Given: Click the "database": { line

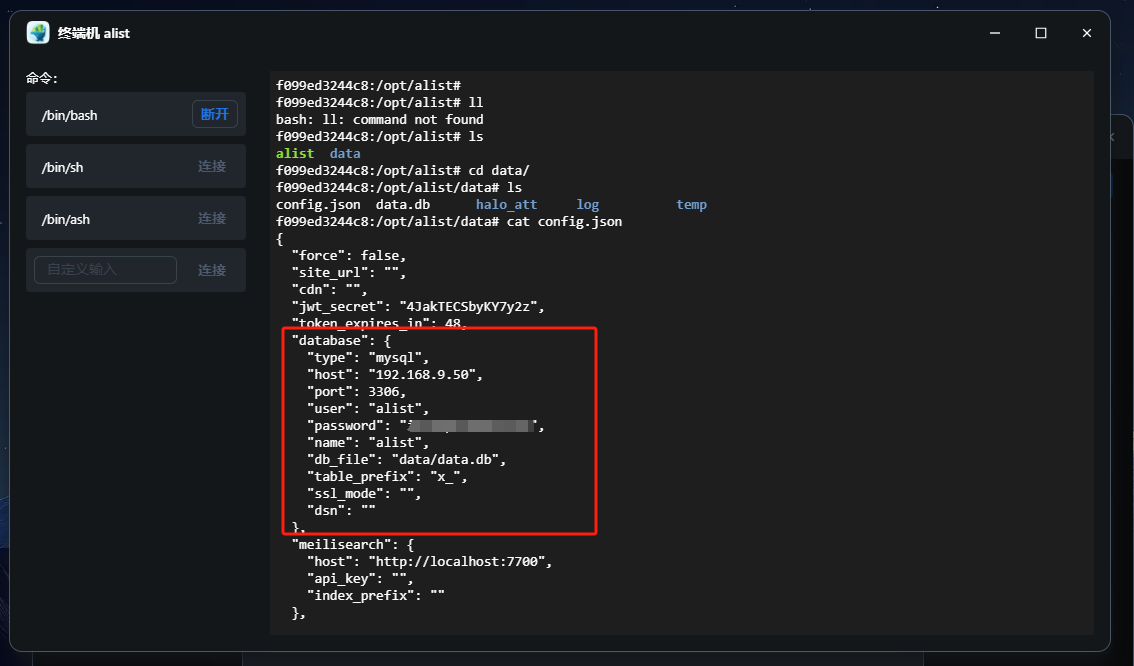Looking at the screenshot, I should [341, 341].
